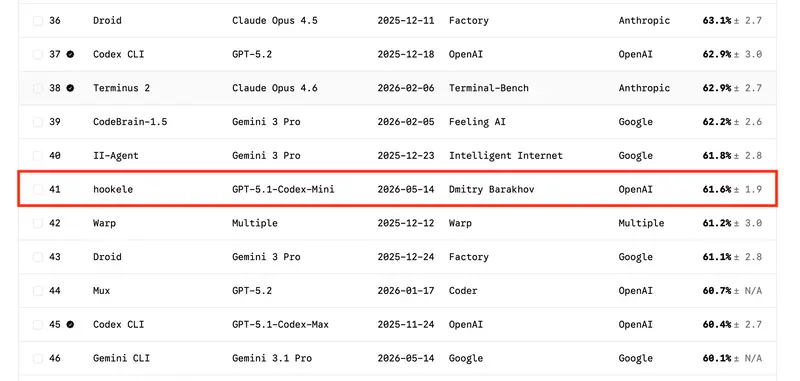Click the Multiple model cell for Warp
Screen dimensions: 800x381
pos(255,223)
